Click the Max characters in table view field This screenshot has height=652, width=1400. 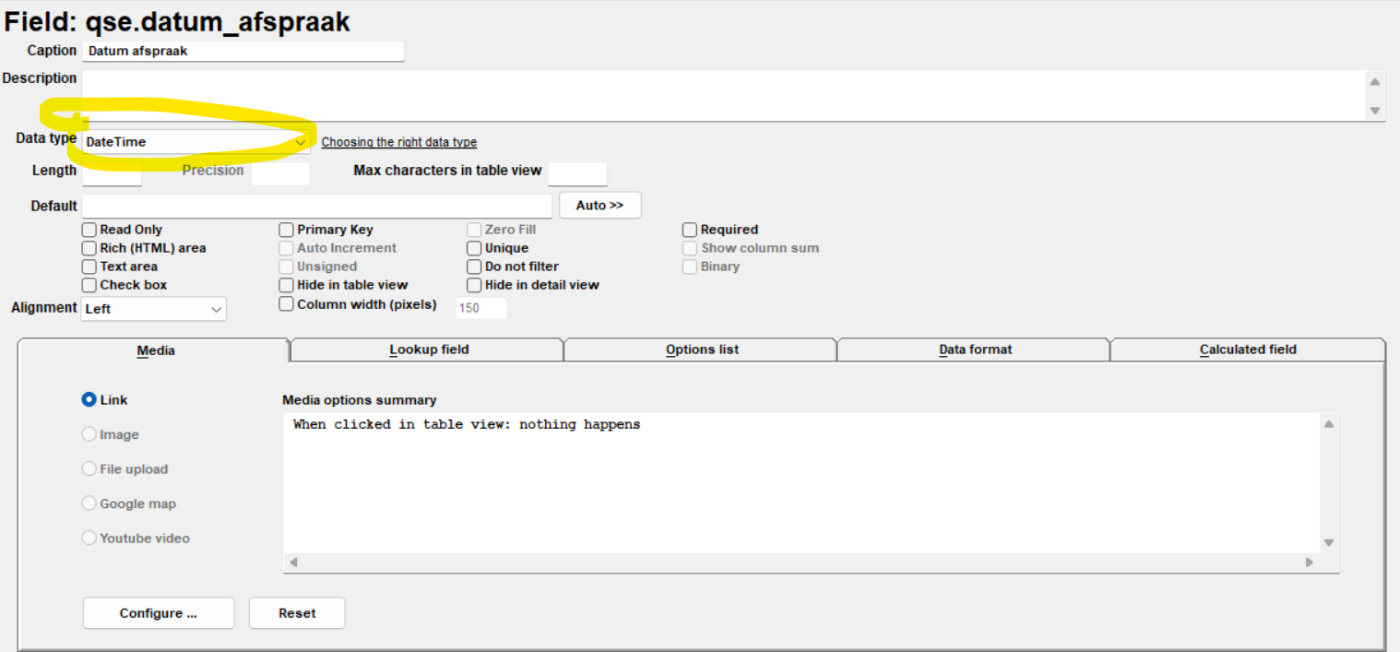(578, 172)
